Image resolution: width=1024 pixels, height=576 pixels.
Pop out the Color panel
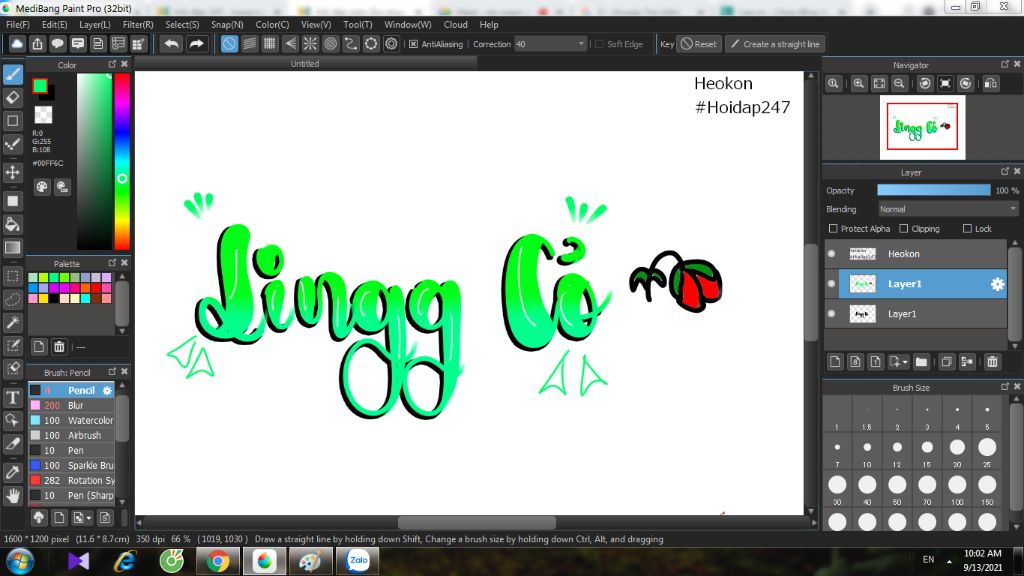pos(112,64)
